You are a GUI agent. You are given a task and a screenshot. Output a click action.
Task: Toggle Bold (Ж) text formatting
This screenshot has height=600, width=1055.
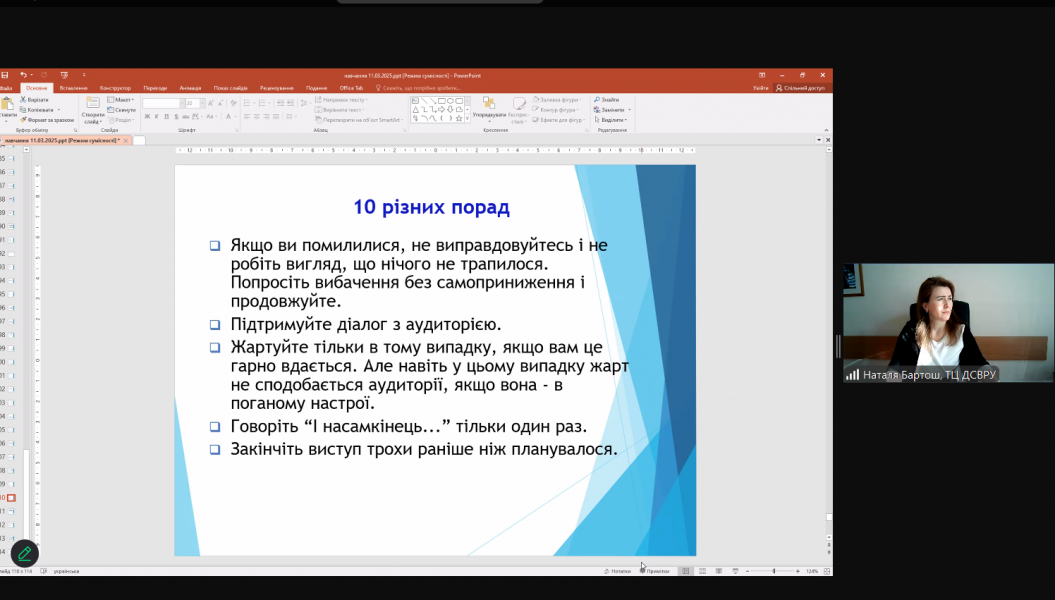pos(147,117)
